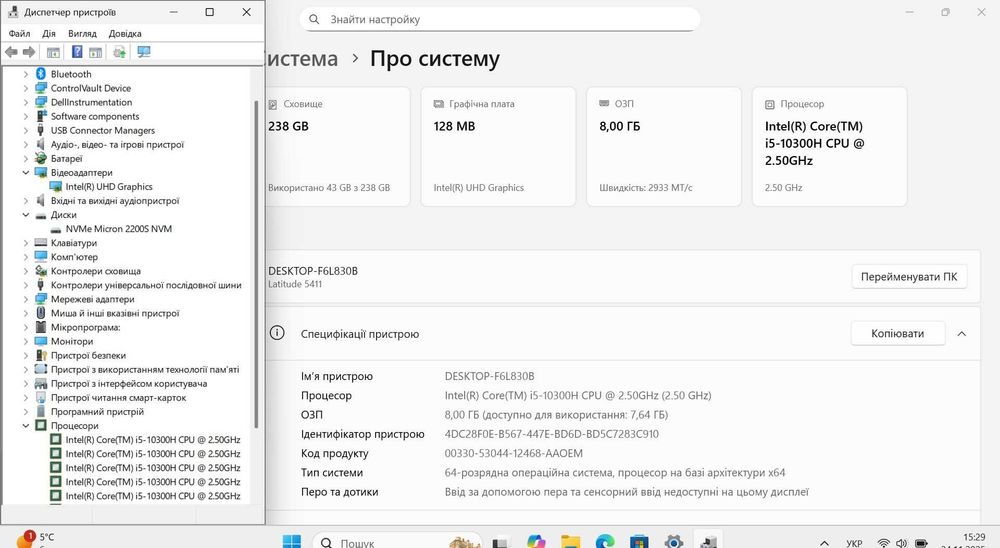The width and height of the screenshot is (1000, 548).
Task: Click the search magnifier icon in Settings
Action: (314, 19)
